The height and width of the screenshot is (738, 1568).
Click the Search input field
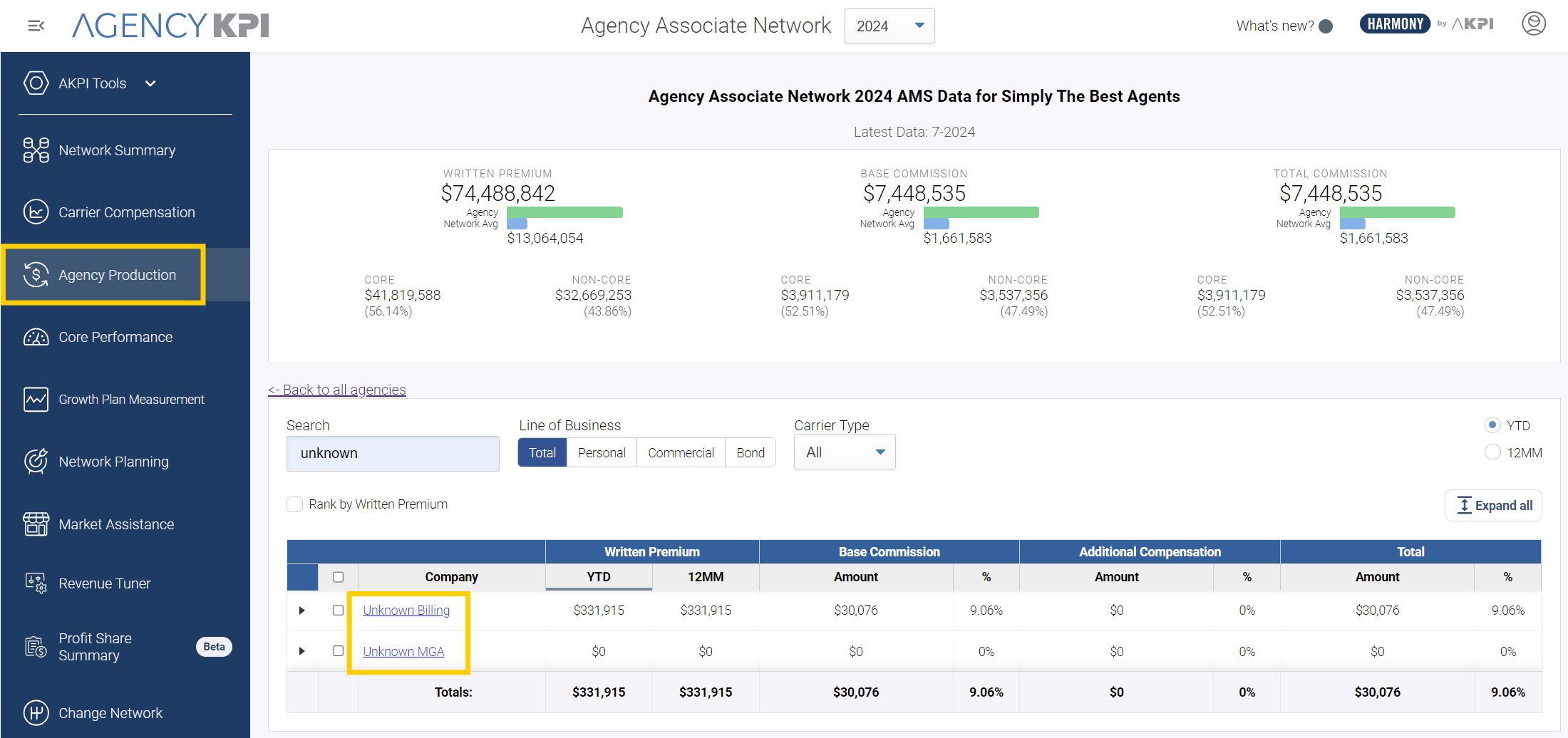[x=393, y=454]
